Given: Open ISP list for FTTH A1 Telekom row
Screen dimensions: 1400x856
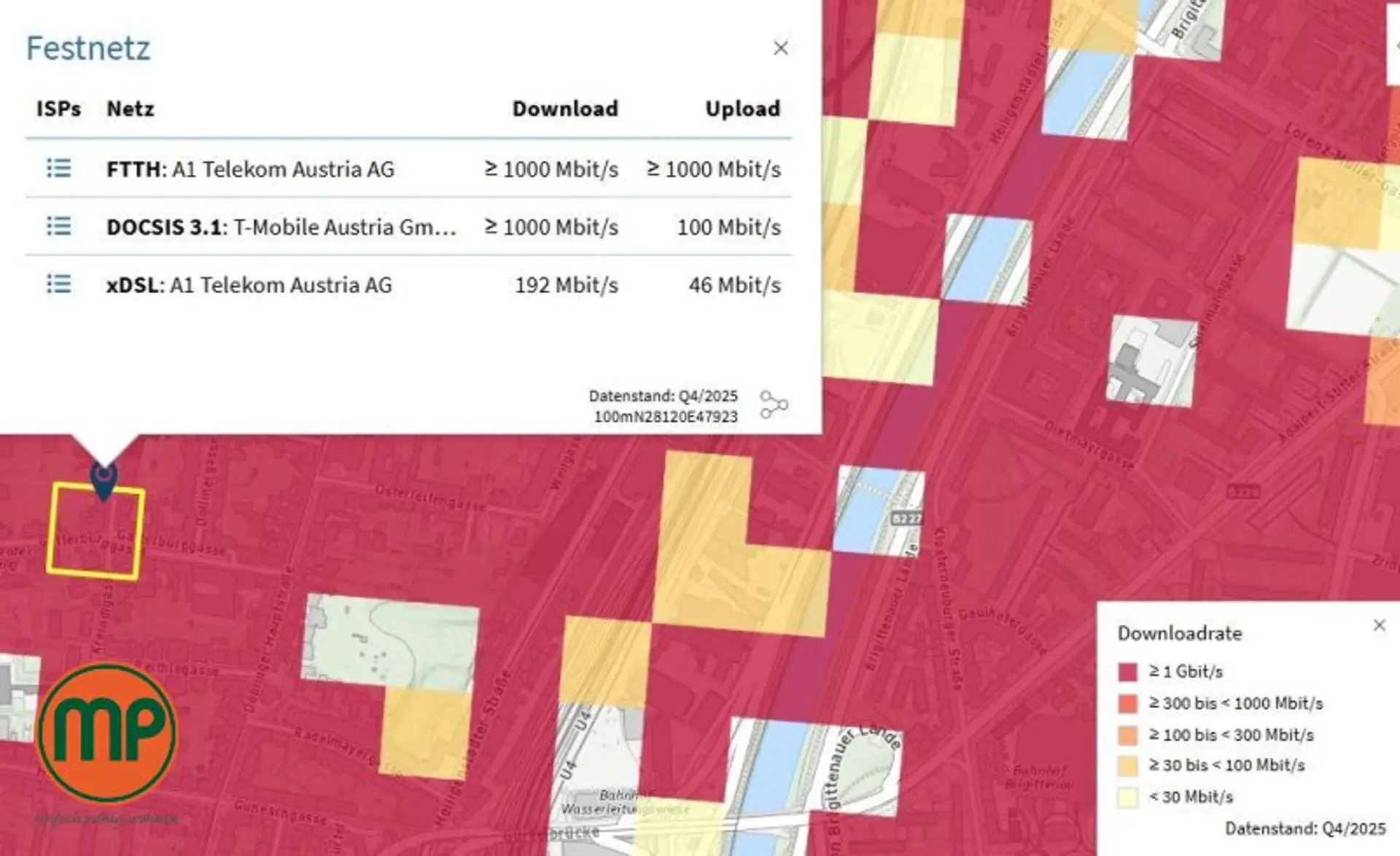Looking at the screenshot, I should pos(59,168).
